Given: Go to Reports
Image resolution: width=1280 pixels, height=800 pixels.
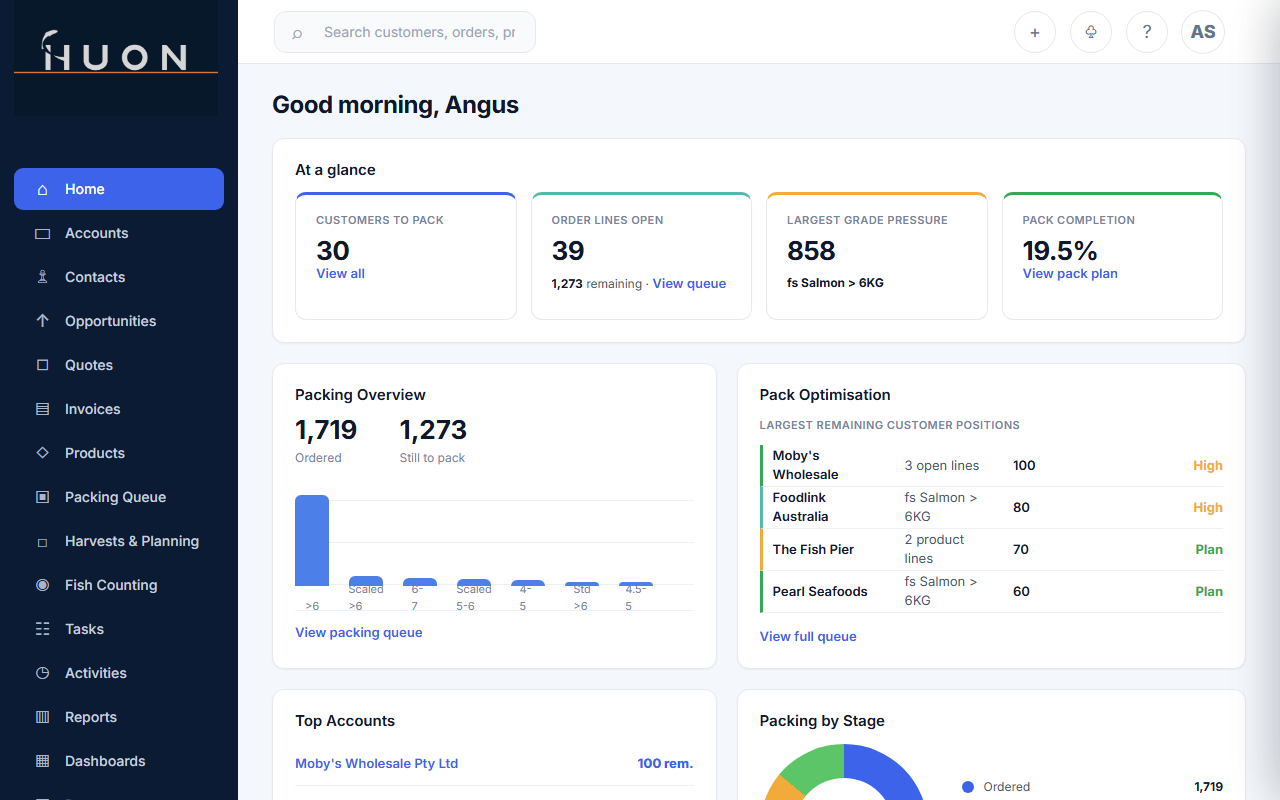Looking at the screenshot, I should tap(119, 717).
